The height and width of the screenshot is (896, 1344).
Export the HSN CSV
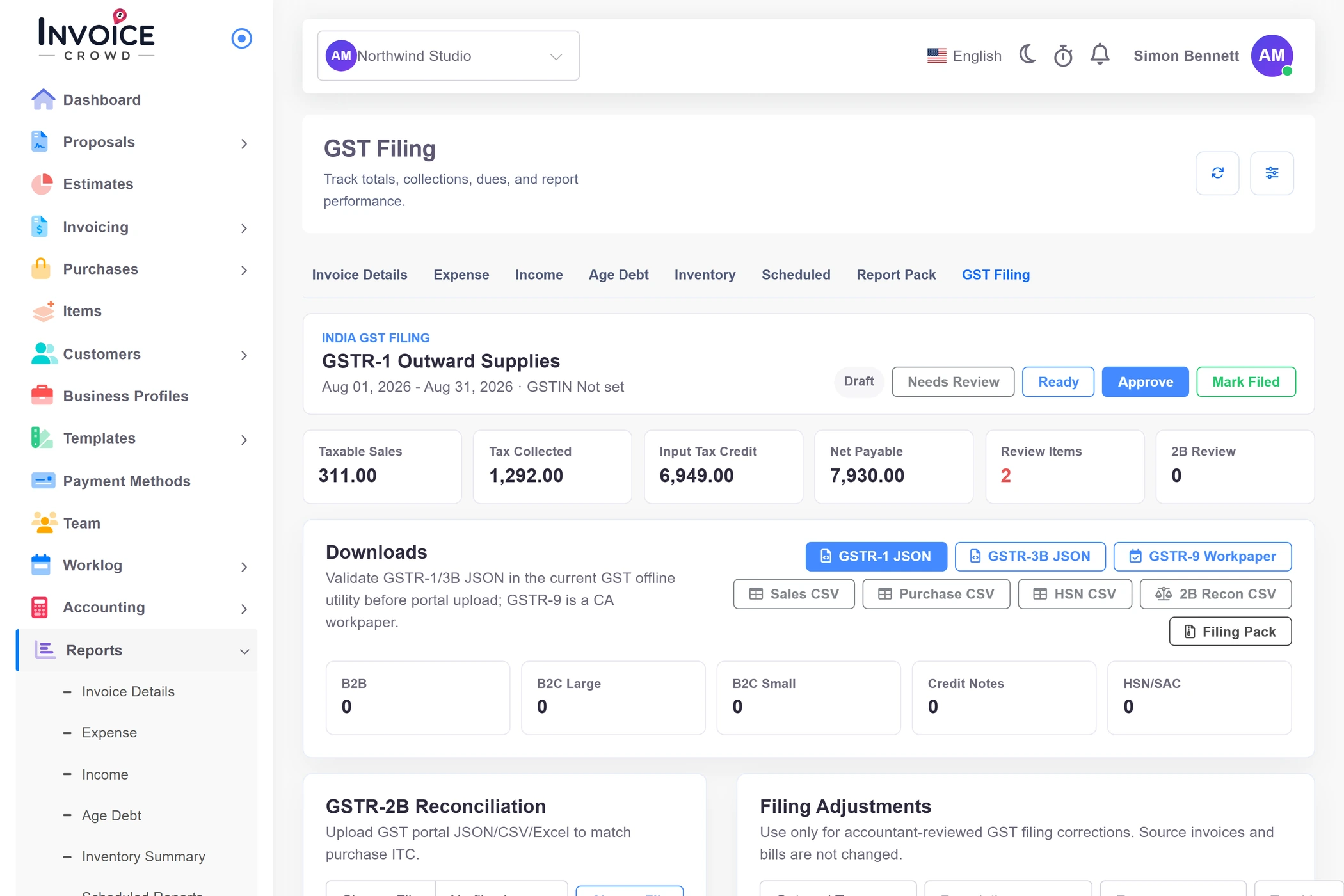(x=1075, y=594)
